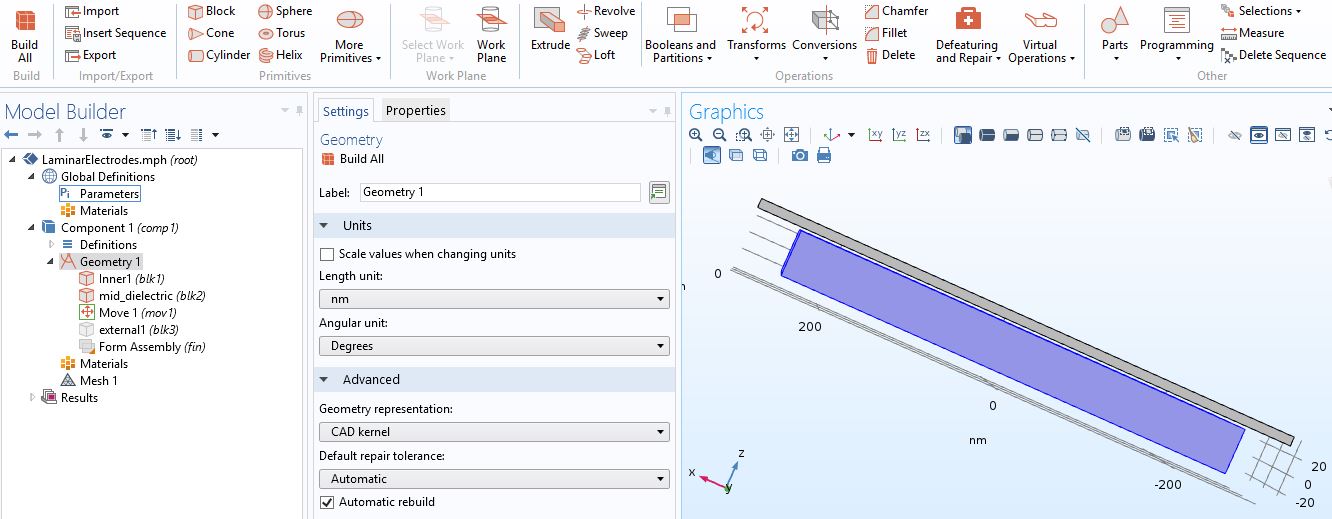Toggle View Unhidden eye button

[x=1259, y=135]
